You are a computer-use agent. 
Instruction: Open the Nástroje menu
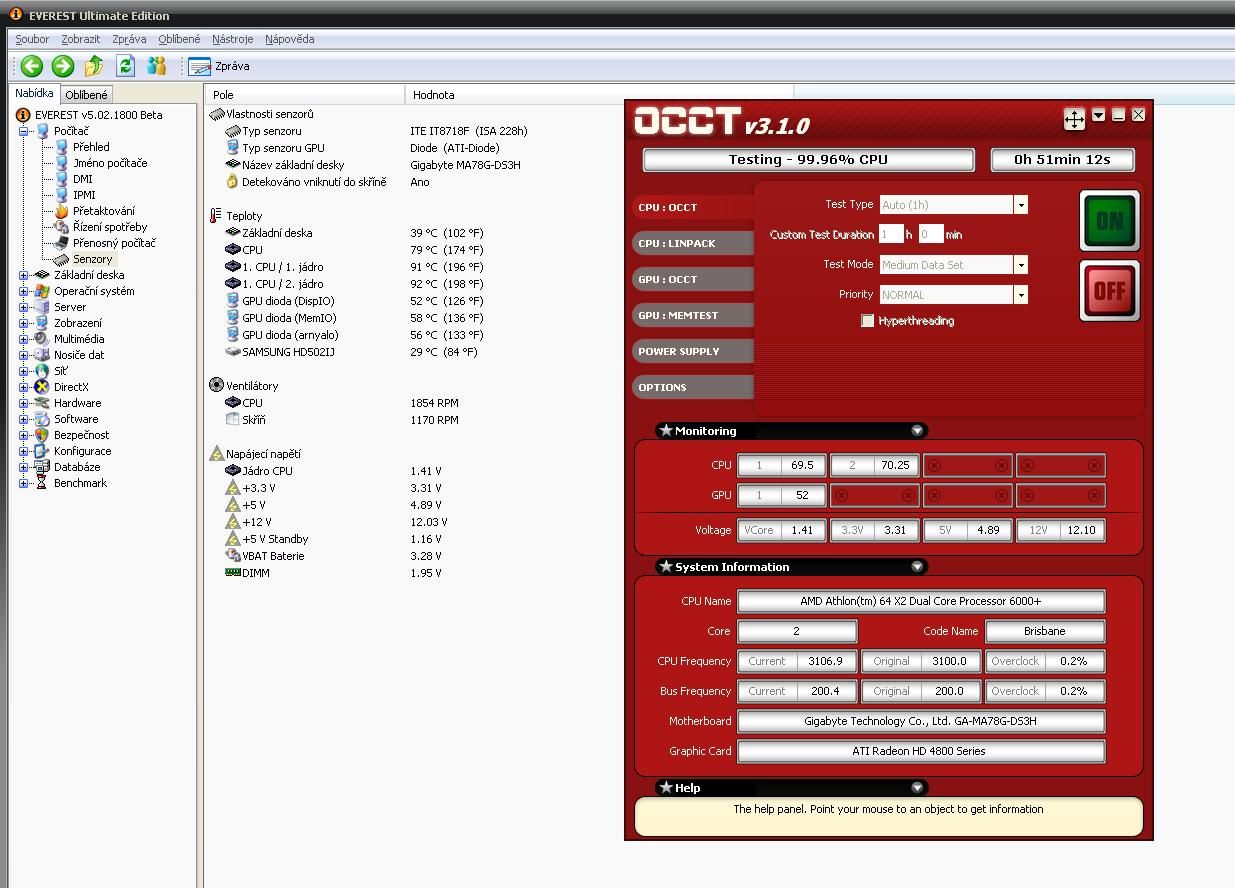click(233, 39)
